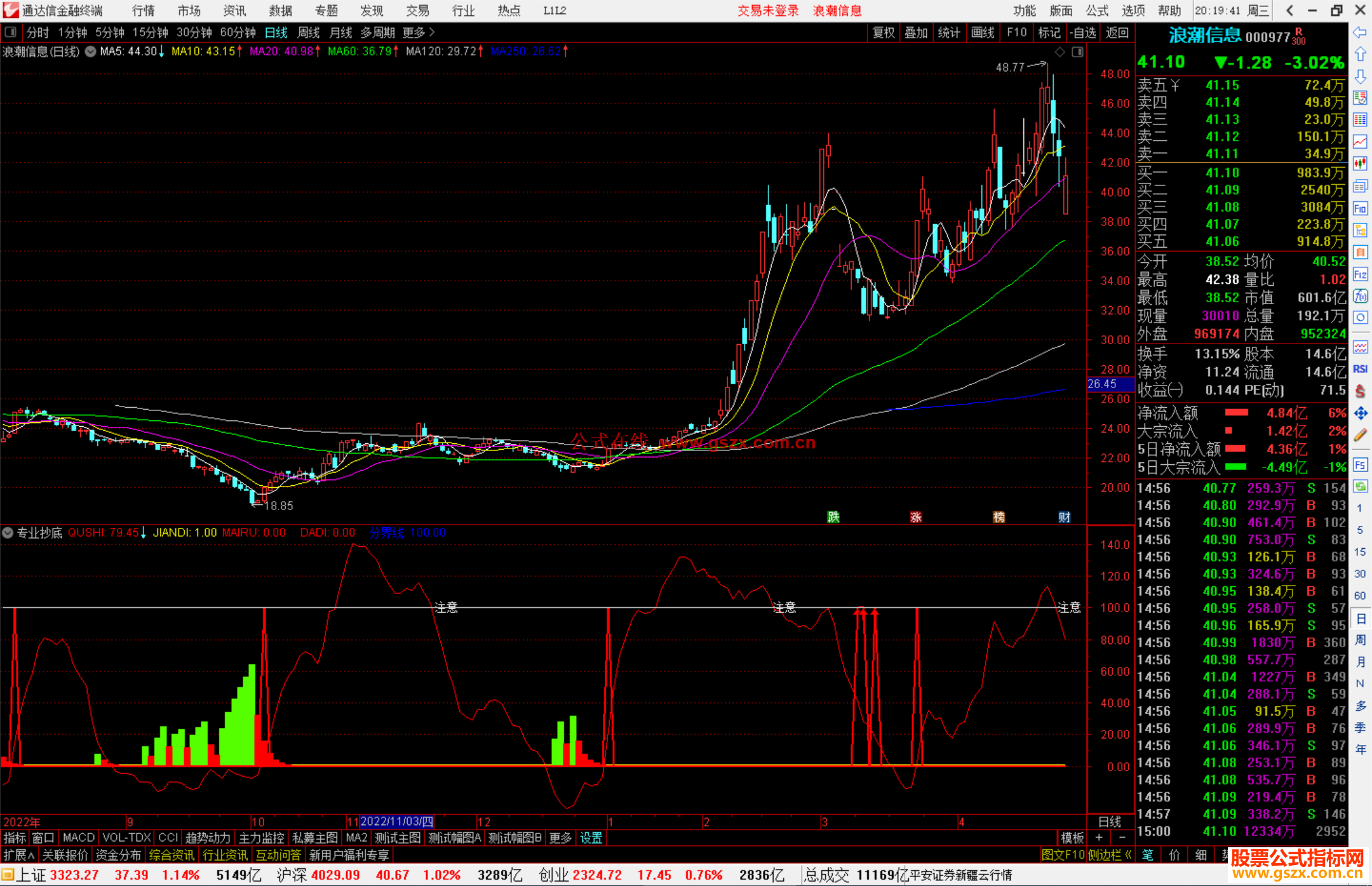
Task: Open the 行情 menu in top bar
Action: (143, 11)
